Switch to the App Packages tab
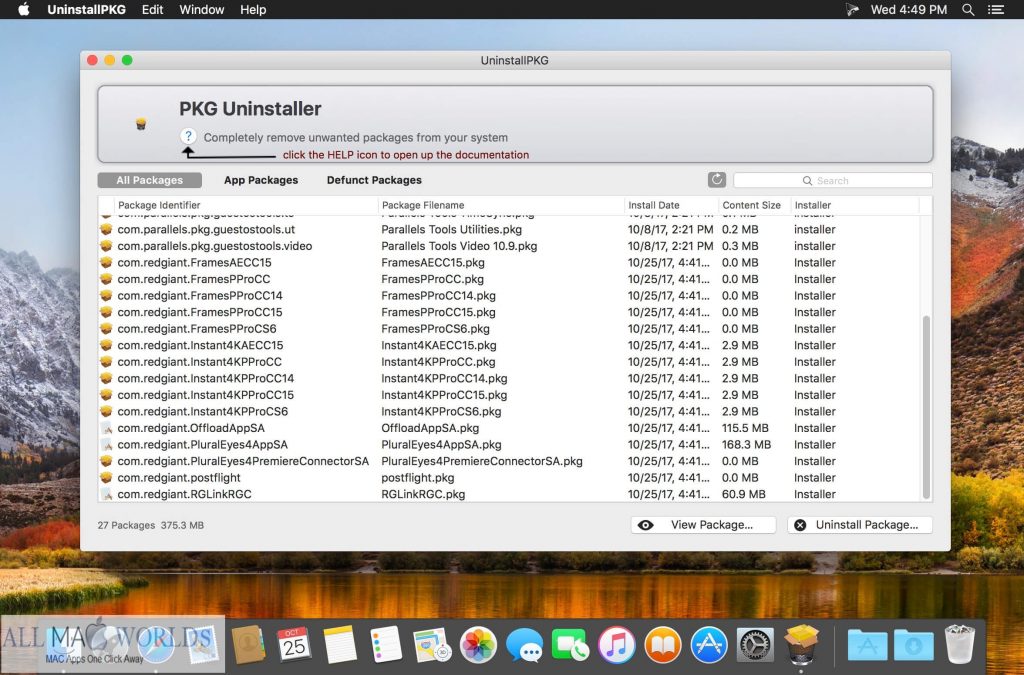Viewport: 1024px width, 675px height. point(261,180)
